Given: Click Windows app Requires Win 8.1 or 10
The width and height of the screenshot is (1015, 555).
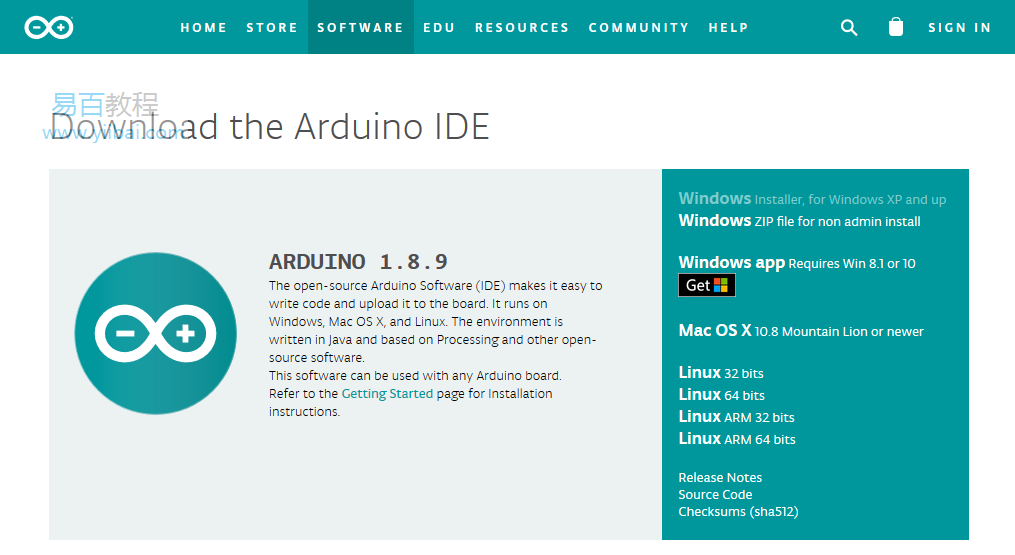Looking at the screenshot, I should tap(797, 263).
